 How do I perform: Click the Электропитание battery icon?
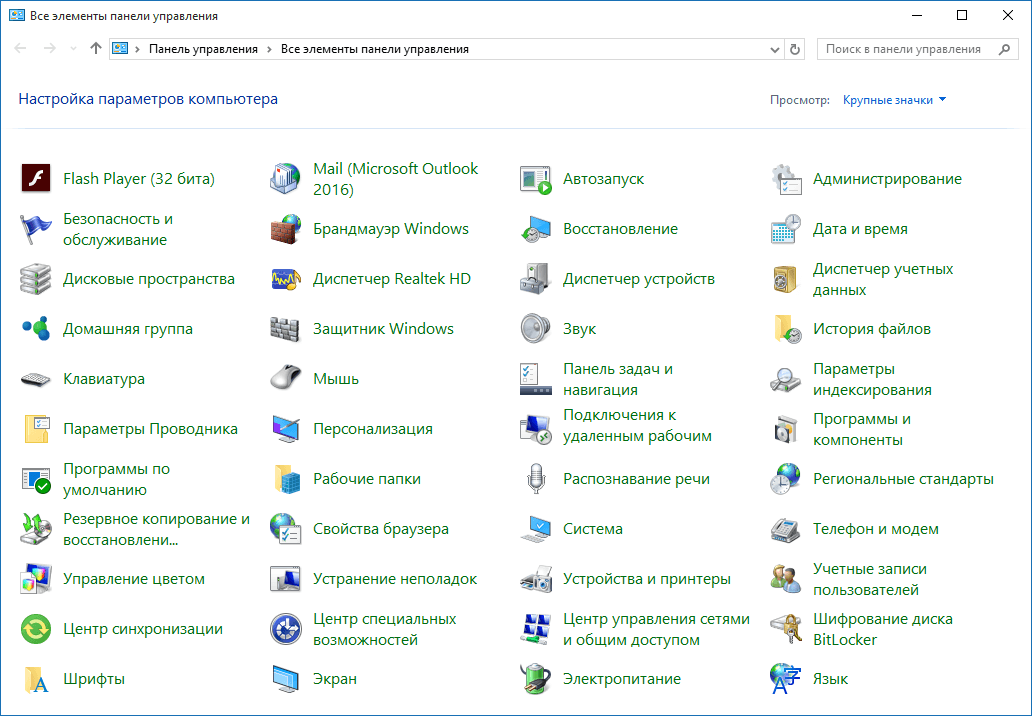pyautogui.click(x=536, y=679)
